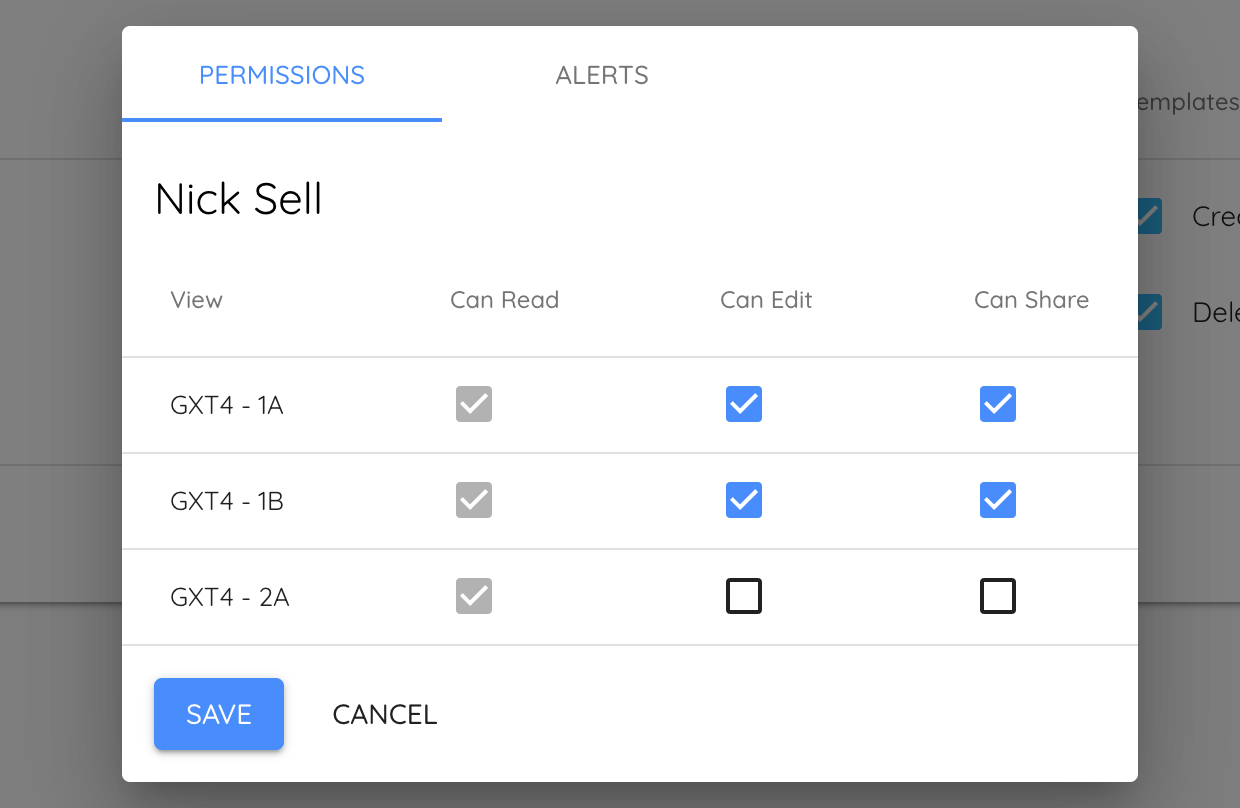1240x808 pixels.
Task: Save the permission changes
Action: [219, 714]
